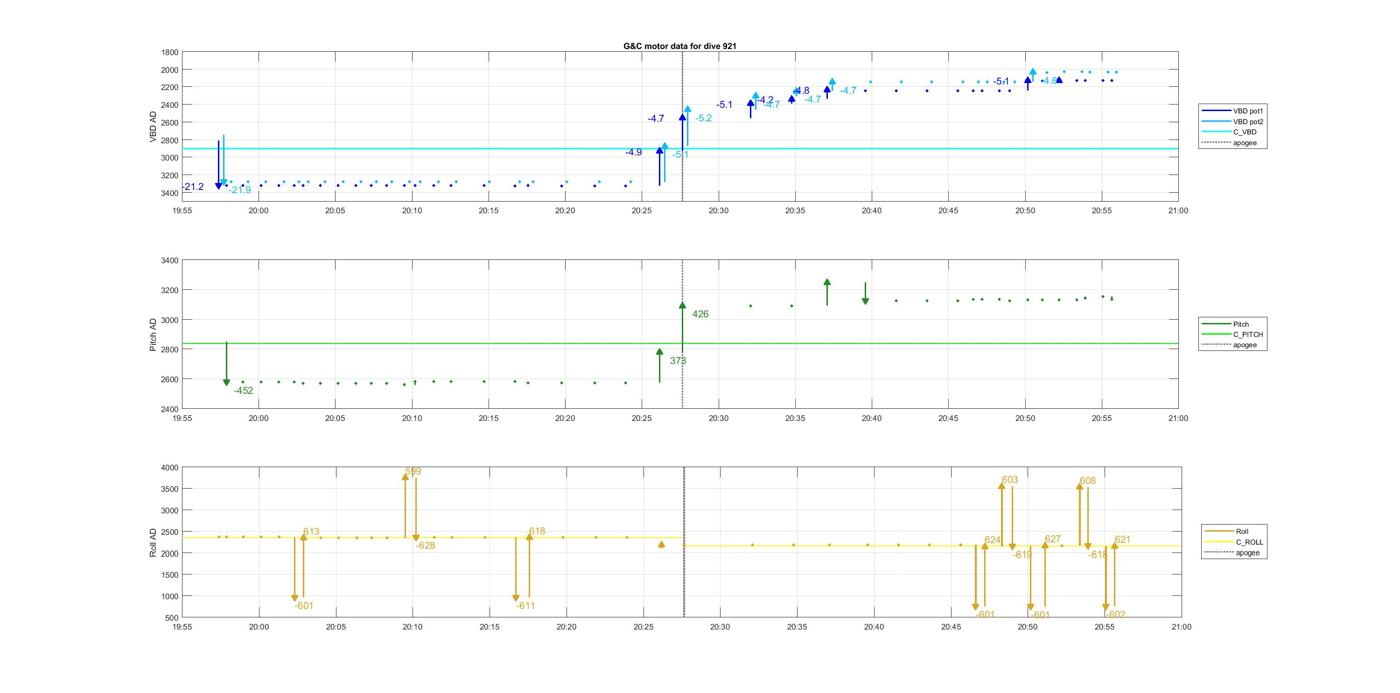Image resolution: width=1400 pixels, height=693 pixels.
Task: Click the '19:55' tick under the VBD plot
Action: pyautogui.click(x=182, y=211)
